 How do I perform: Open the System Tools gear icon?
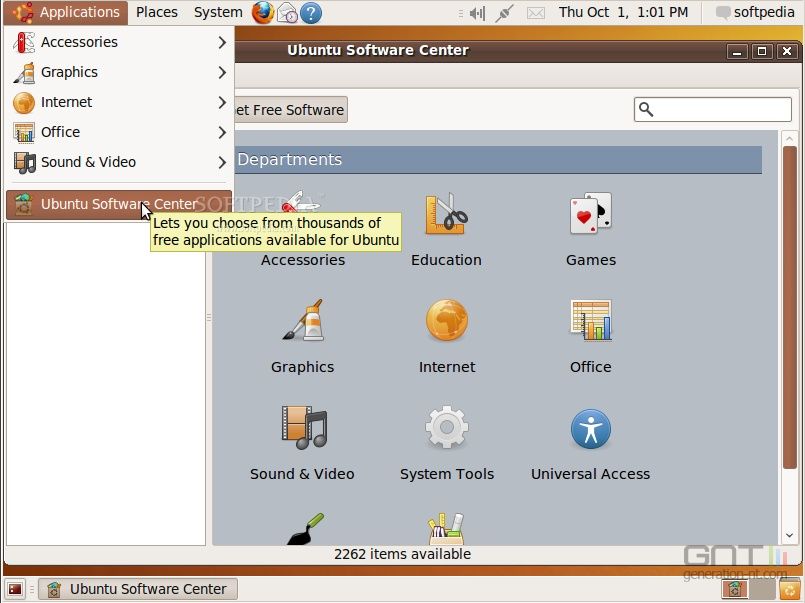(447, 427)
